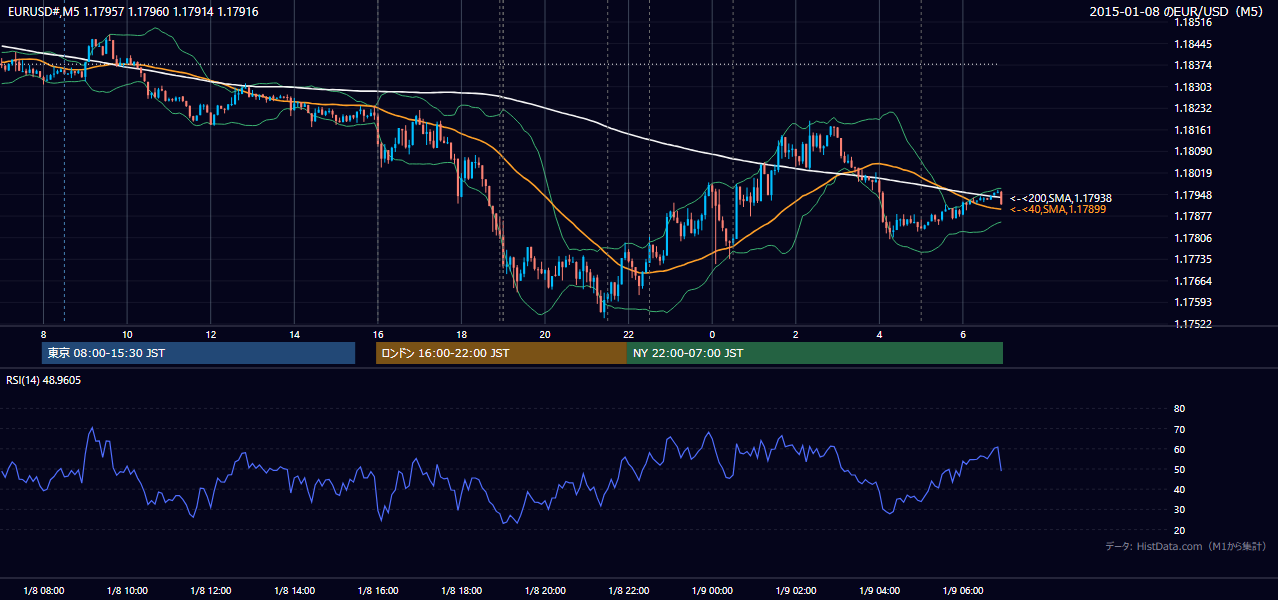The image size is (1278, 600).
Task: Click the bottom date label 1/9 04:00
Action: click(x=879, y=591)
